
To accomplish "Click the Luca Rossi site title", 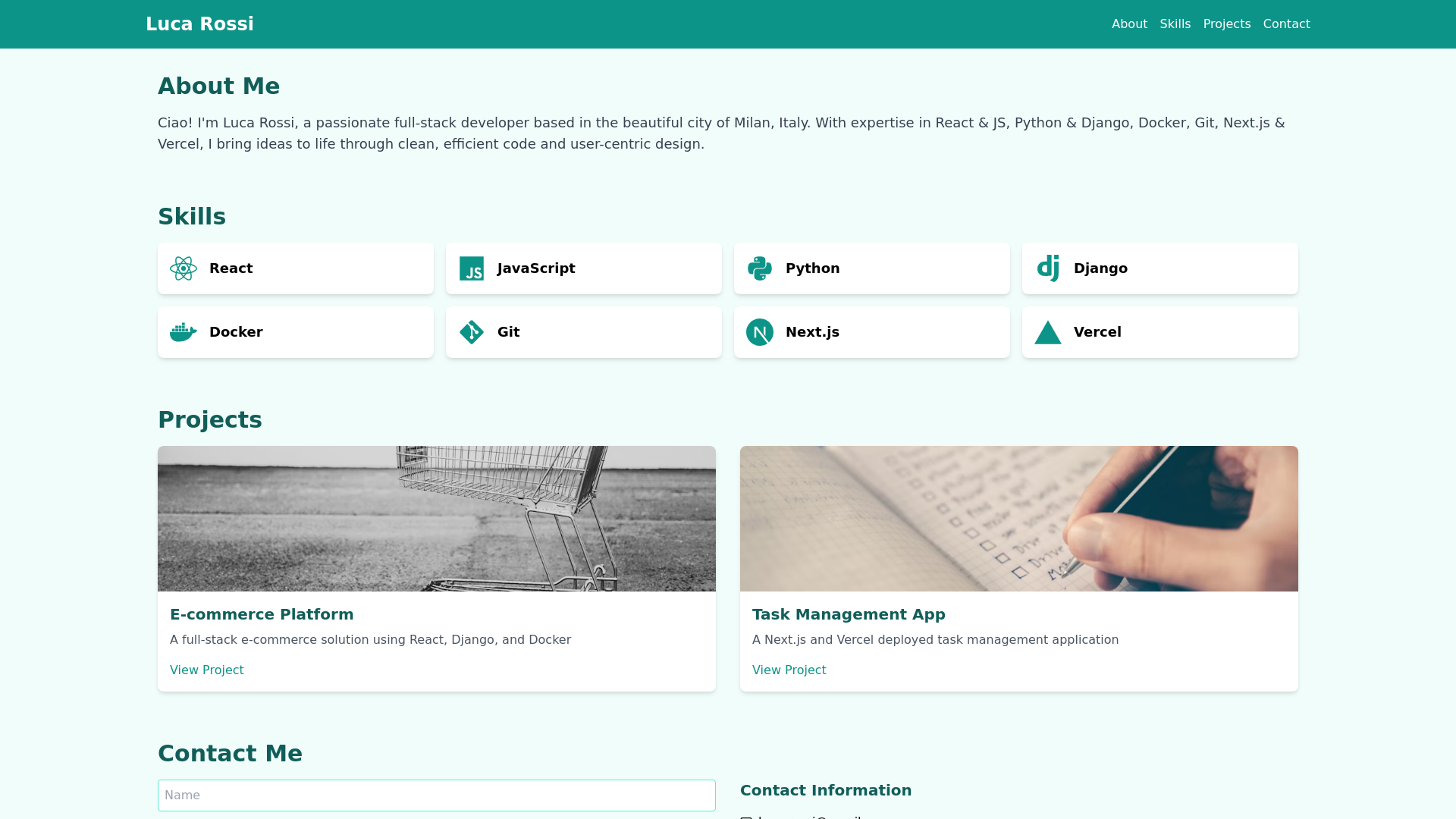I will 199,24.
